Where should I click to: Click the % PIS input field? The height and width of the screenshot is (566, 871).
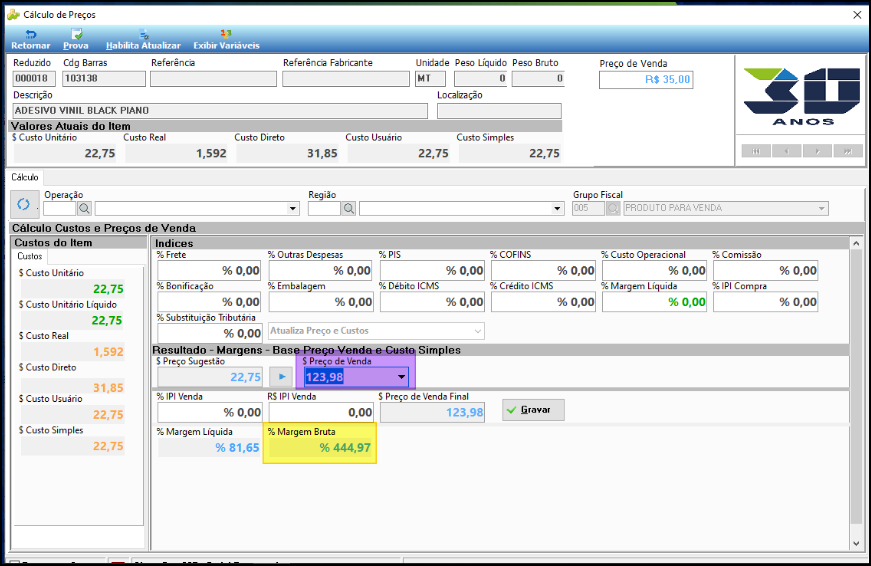tap(432, 271)
